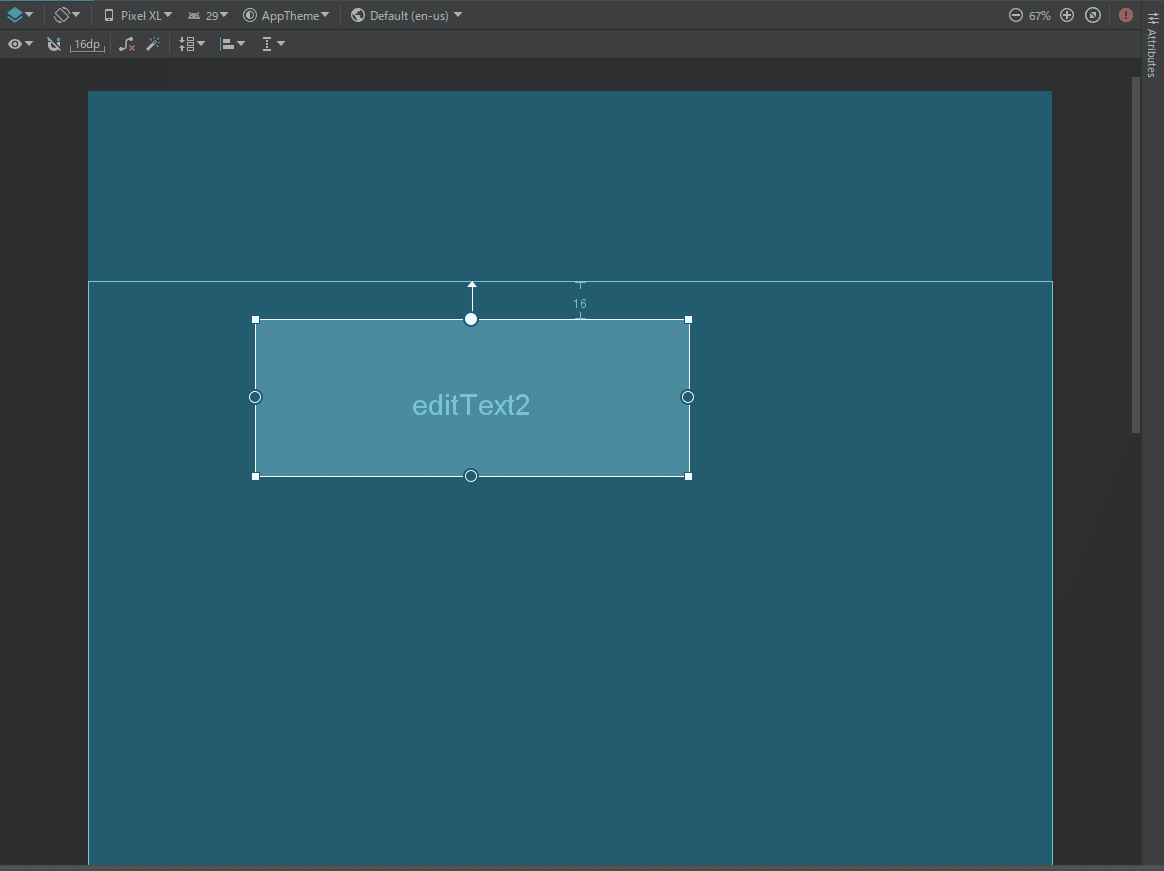Click the 67% zoom level text
Screen dimensions: 1164x871
pos(1039,16)
